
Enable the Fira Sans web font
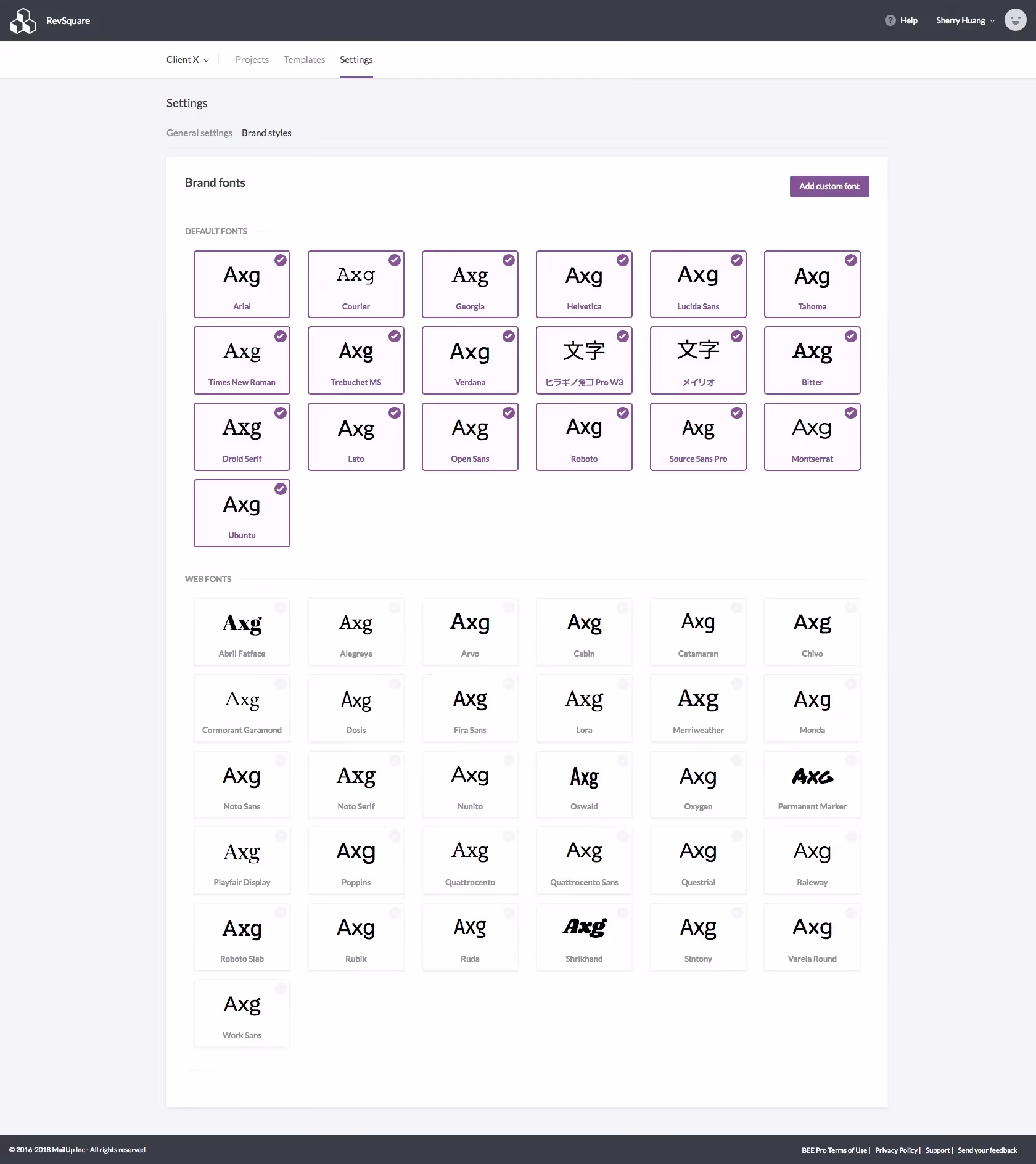tap(470, 708)
